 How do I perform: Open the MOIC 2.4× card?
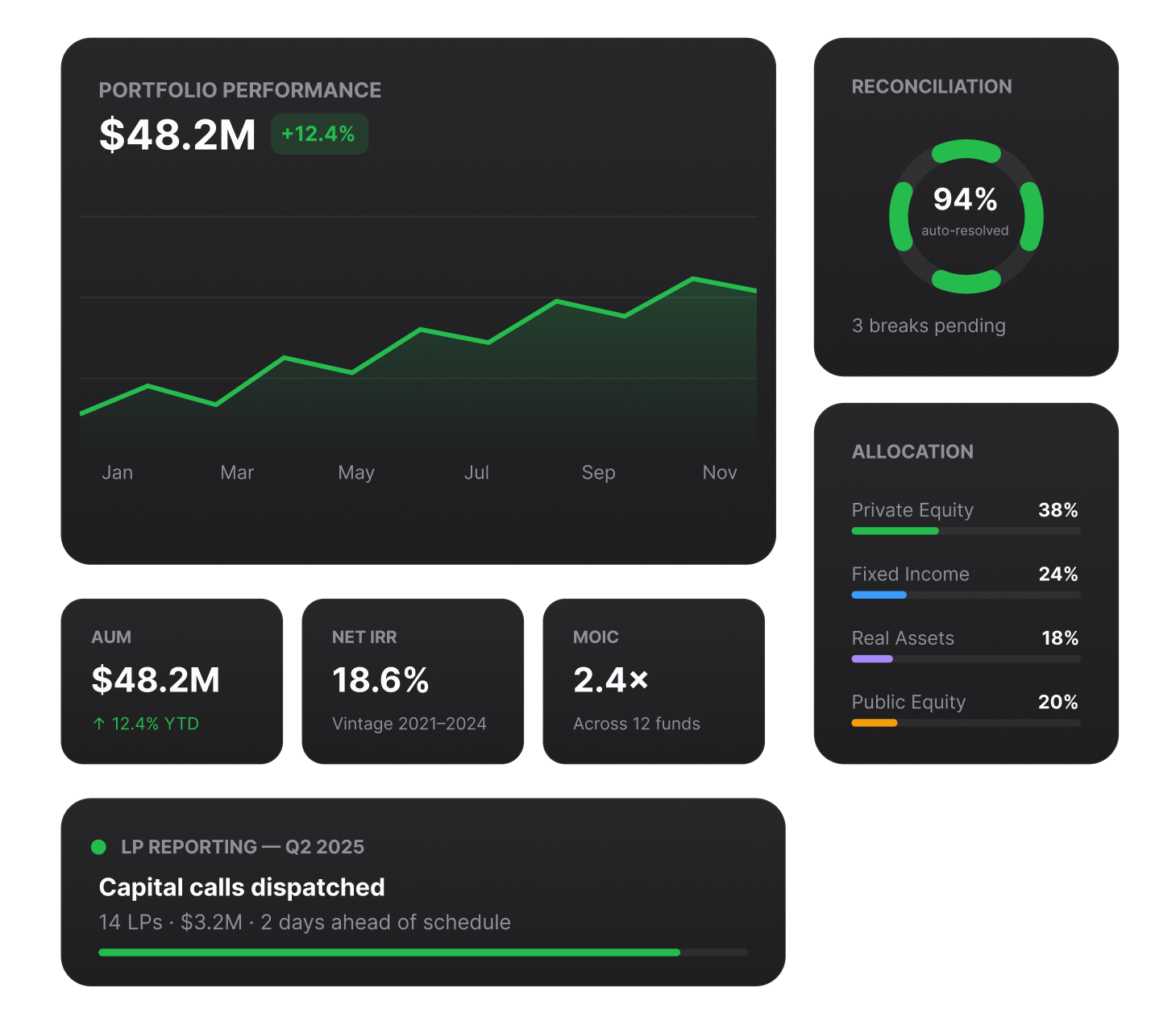coord(654,681)
